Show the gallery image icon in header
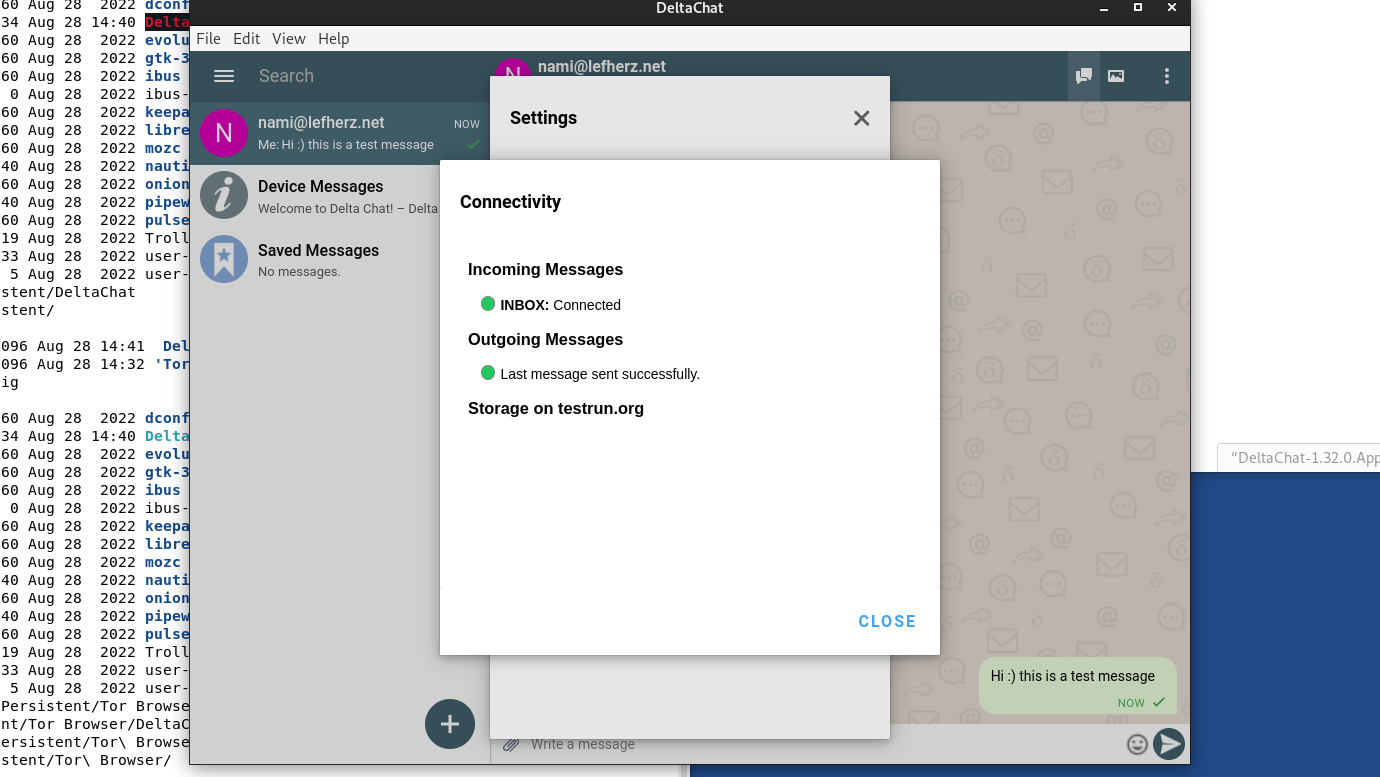This screenshot has width=1380, height=777. 1116,76
